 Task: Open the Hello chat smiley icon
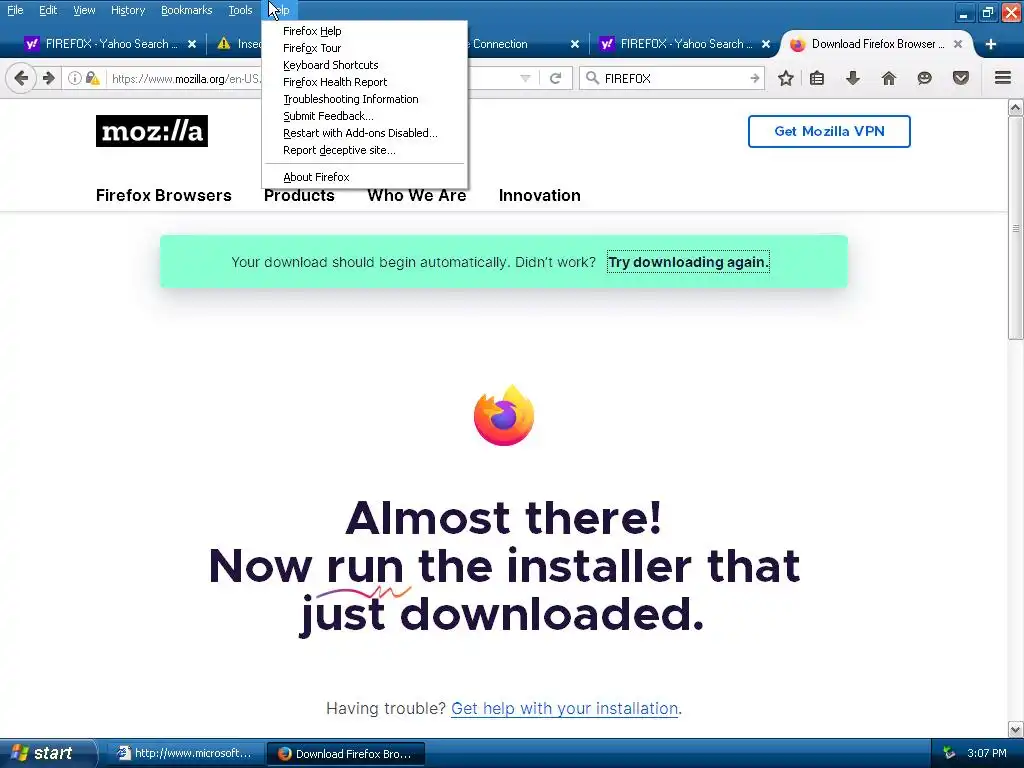[x=924, y=78]
